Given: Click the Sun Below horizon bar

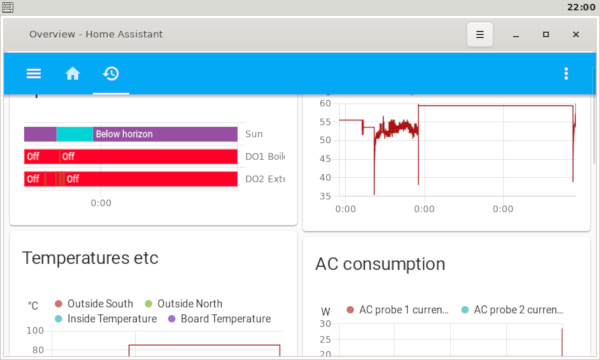Looking at the screenshot, I should 165,134.
